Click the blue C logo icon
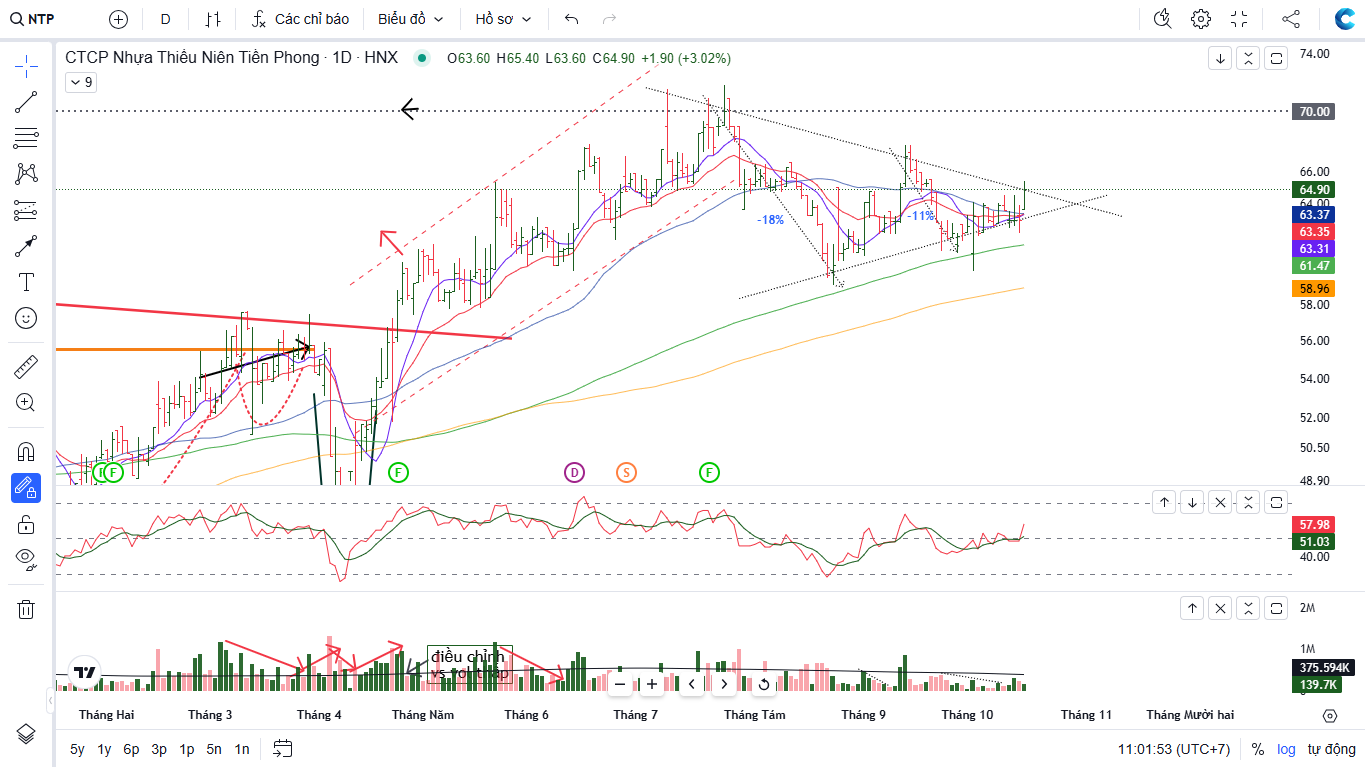 click(x=1343, y=19)
